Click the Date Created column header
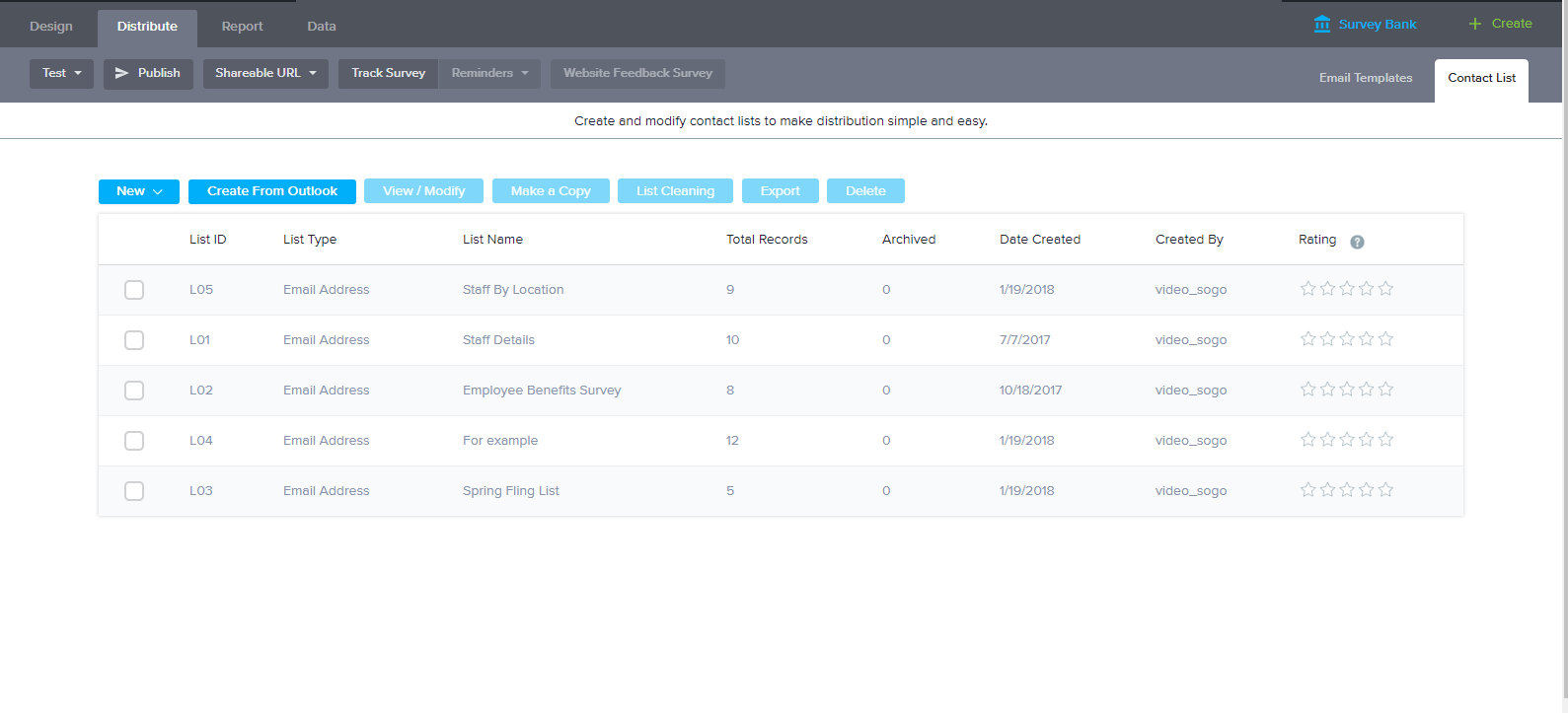1568x713 pixels. click(x=1040, y=240)
